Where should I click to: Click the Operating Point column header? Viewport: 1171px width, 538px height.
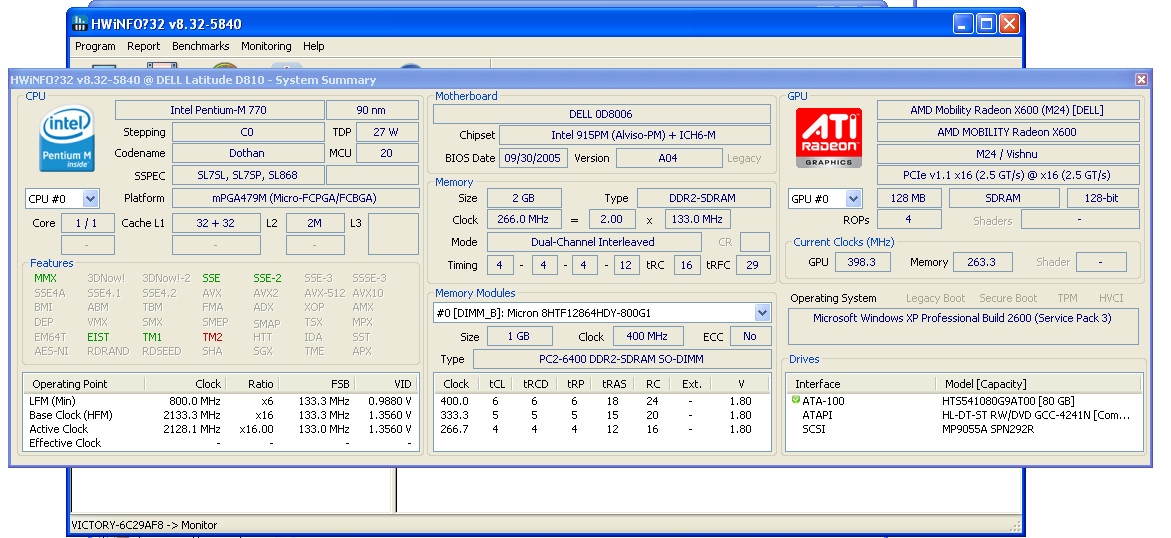[84, 384]
